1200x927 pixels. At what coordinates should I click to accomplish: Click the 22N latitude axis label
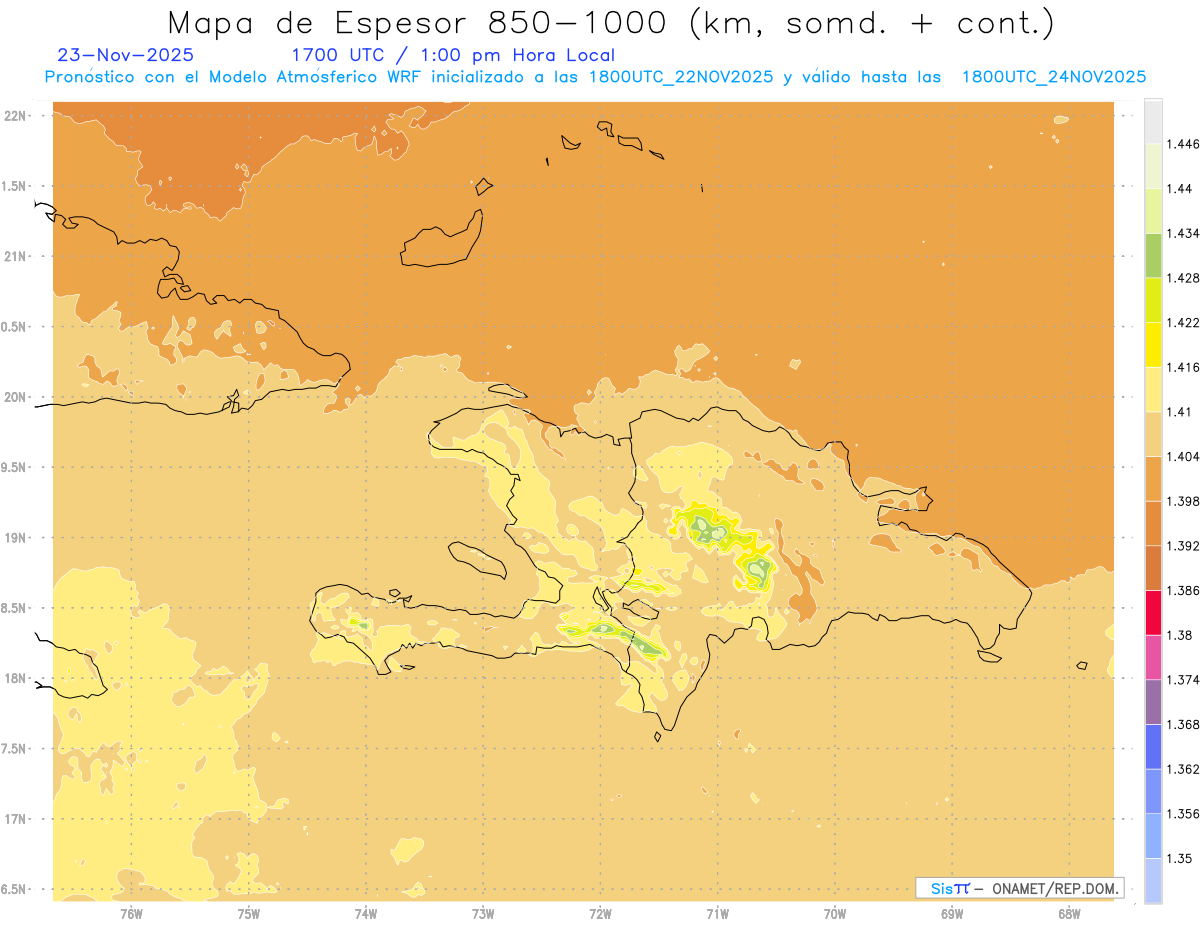pyautogui.click(x=17, y=115)
